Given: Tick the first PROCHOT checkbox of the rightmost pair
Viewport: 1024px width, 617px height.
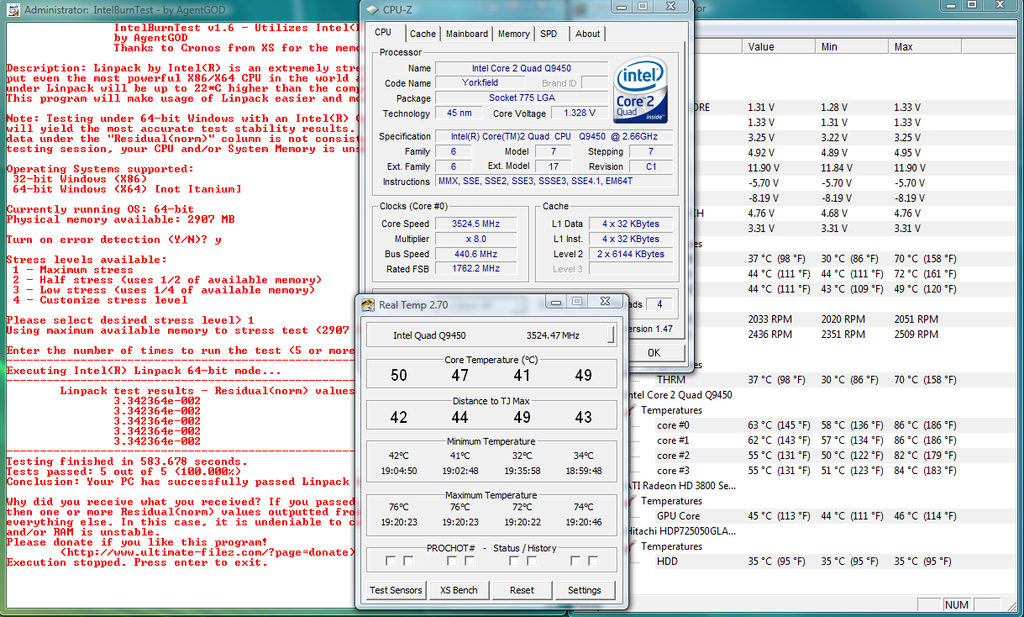Looking at the screenshot, I should point(575,561).
